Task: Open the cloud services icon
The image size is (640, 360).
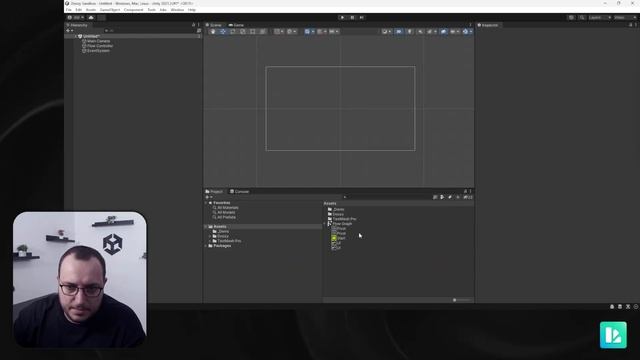Action: pos(91,18)
